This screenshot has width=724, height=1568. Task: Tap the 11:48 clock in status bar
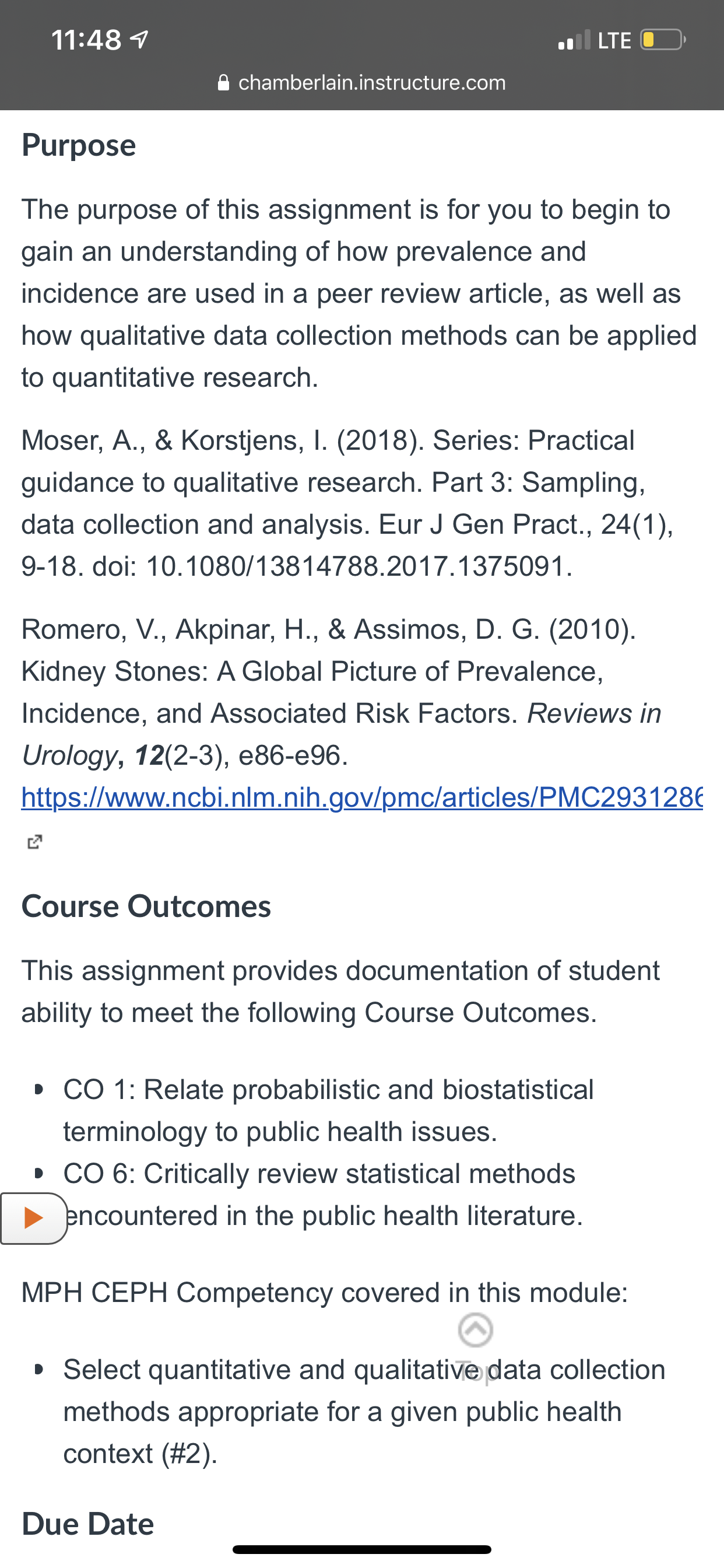[86, 40]
